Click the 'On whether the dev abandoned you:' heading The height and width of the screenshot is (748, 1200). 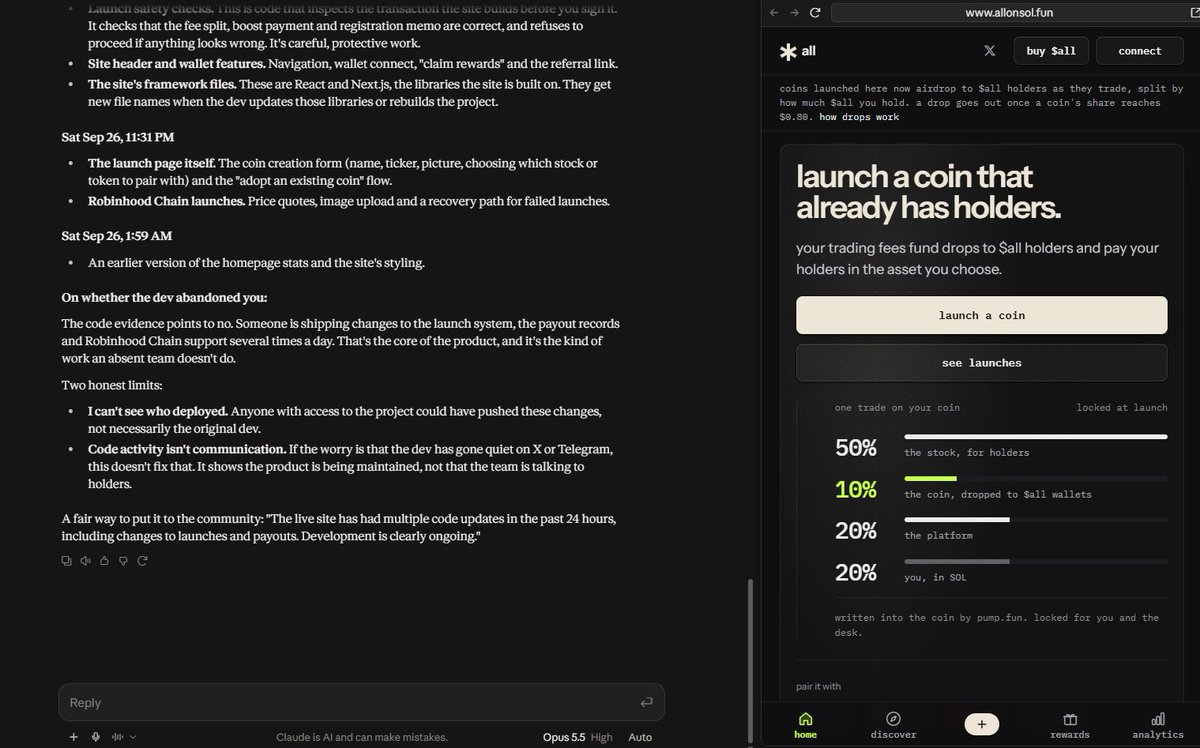point(164,297)
